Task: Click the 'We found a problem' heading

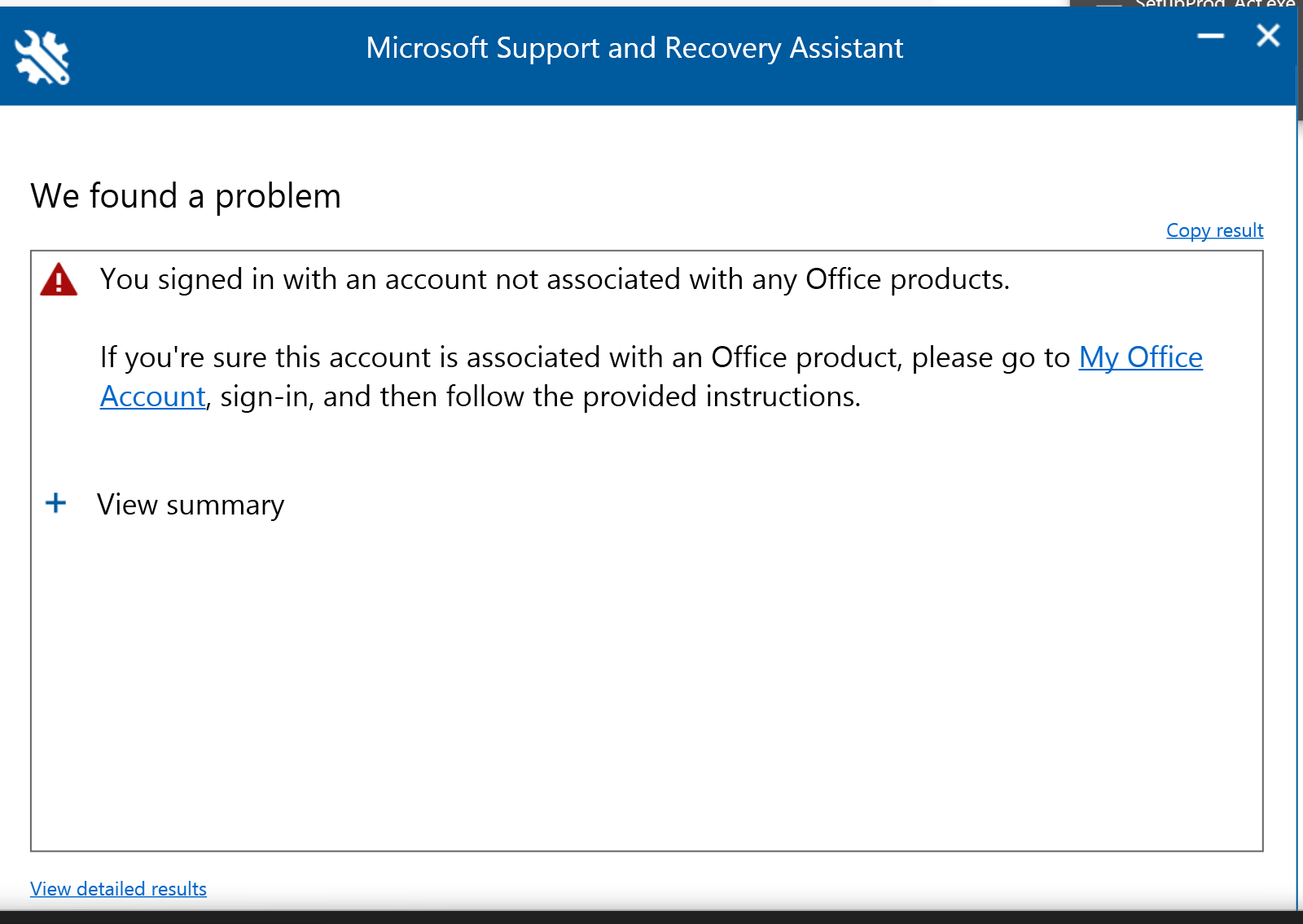Action: (x=186, y=196)
